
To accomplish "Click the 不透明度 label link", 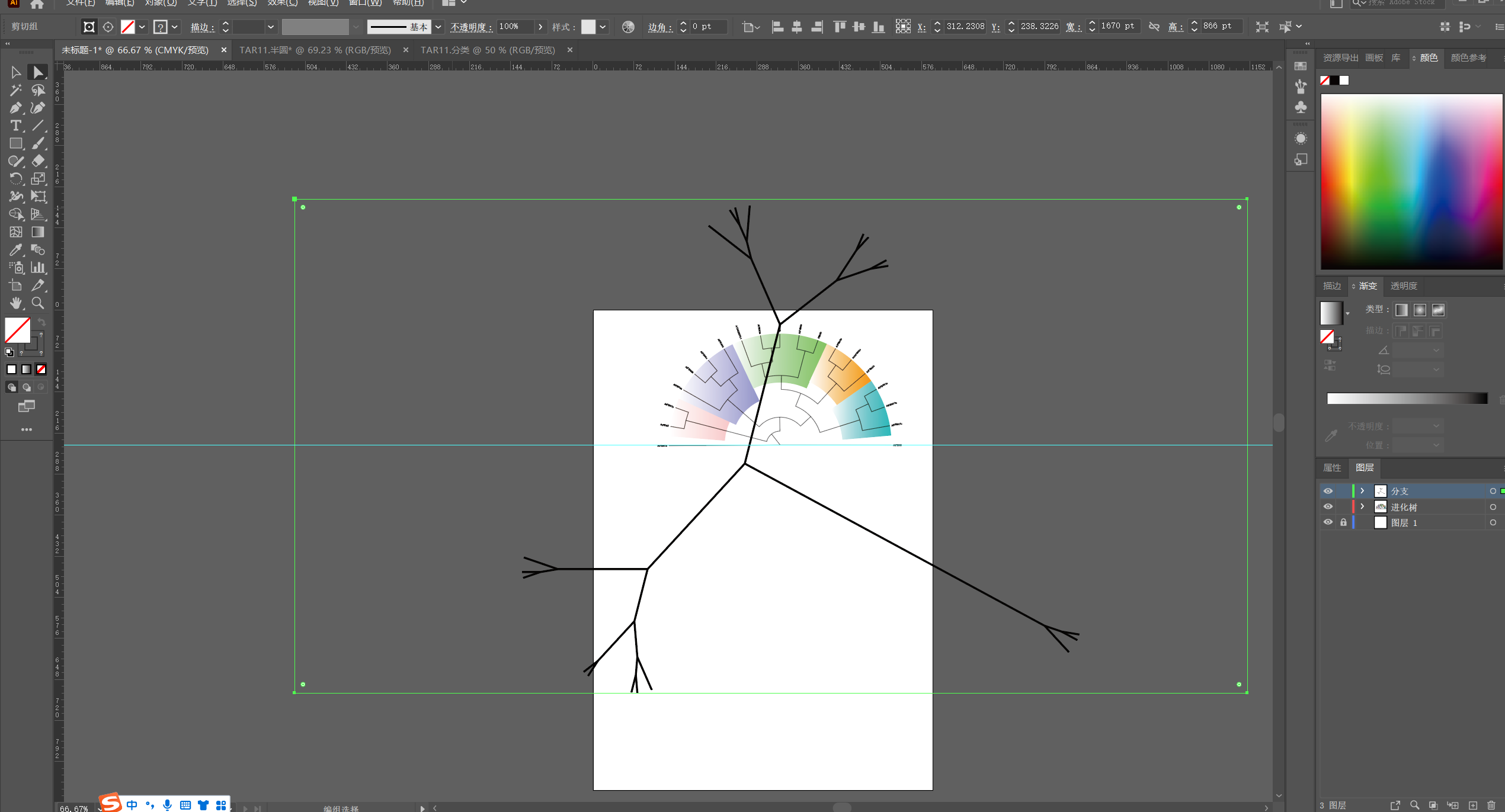I will tap(470, 27).
